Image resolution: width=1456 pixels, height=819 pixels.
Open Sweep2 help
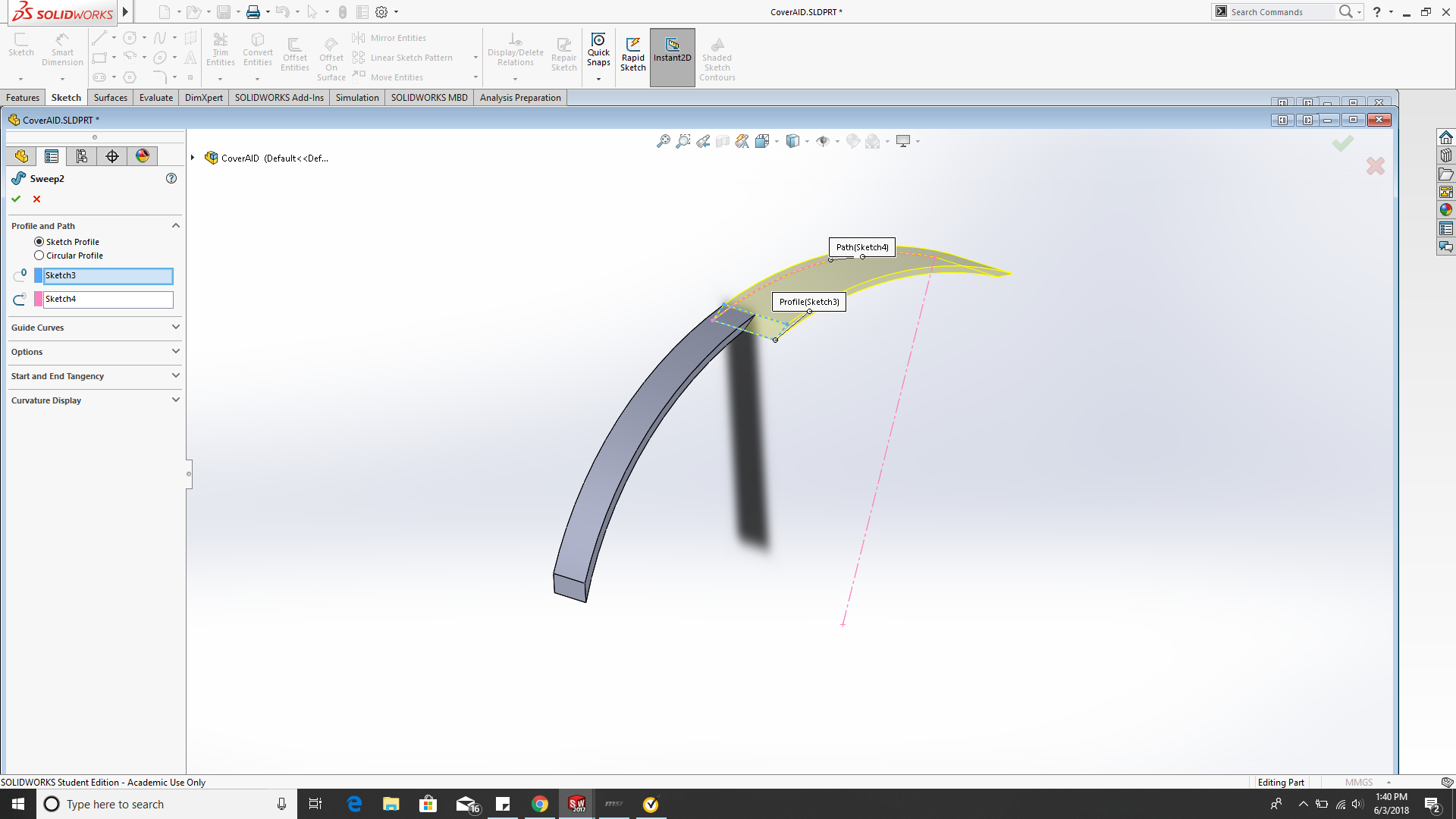pos(171,178)
